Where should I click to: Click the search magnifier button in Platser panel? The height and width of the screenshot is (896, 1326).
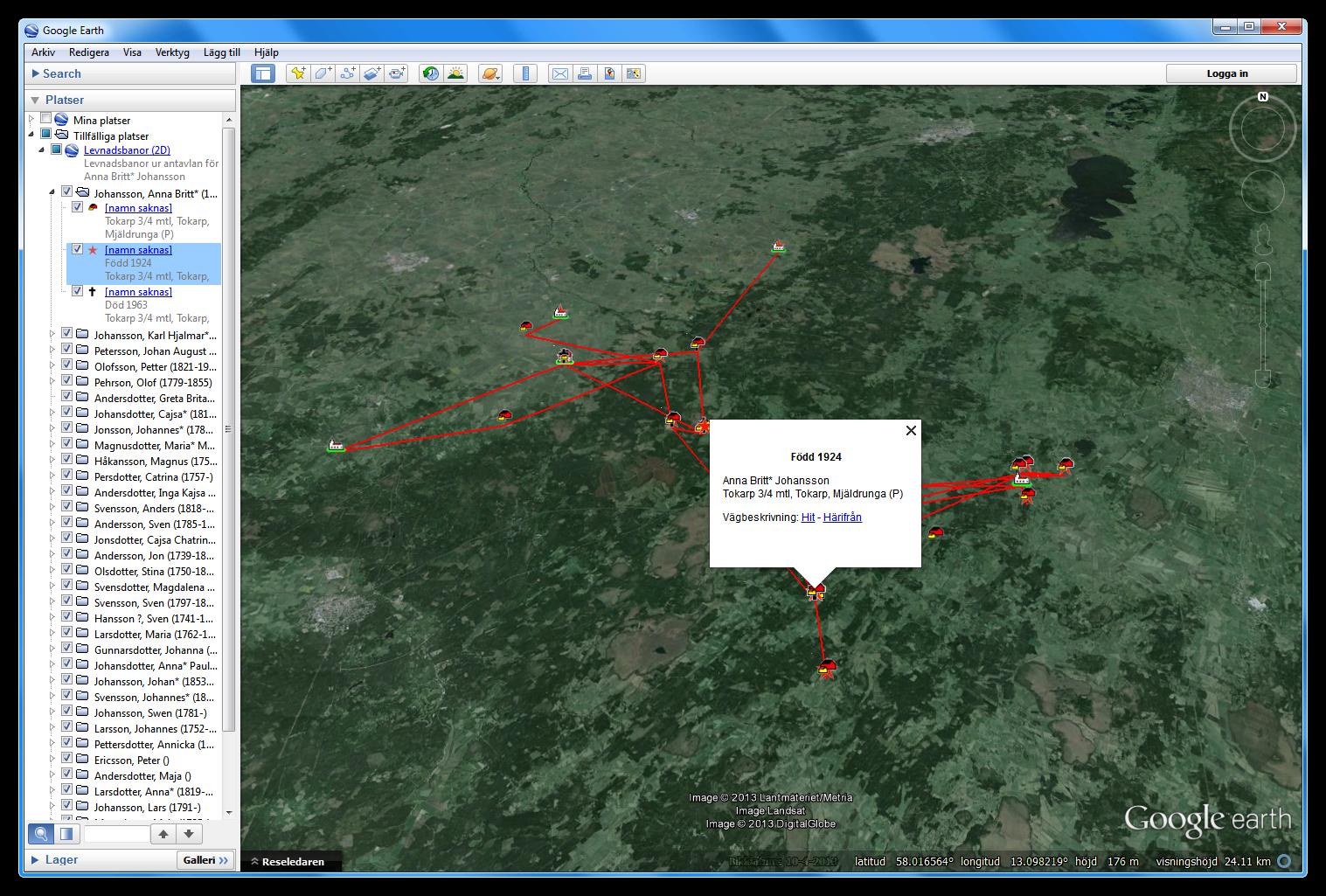click(x=41, y=833)
